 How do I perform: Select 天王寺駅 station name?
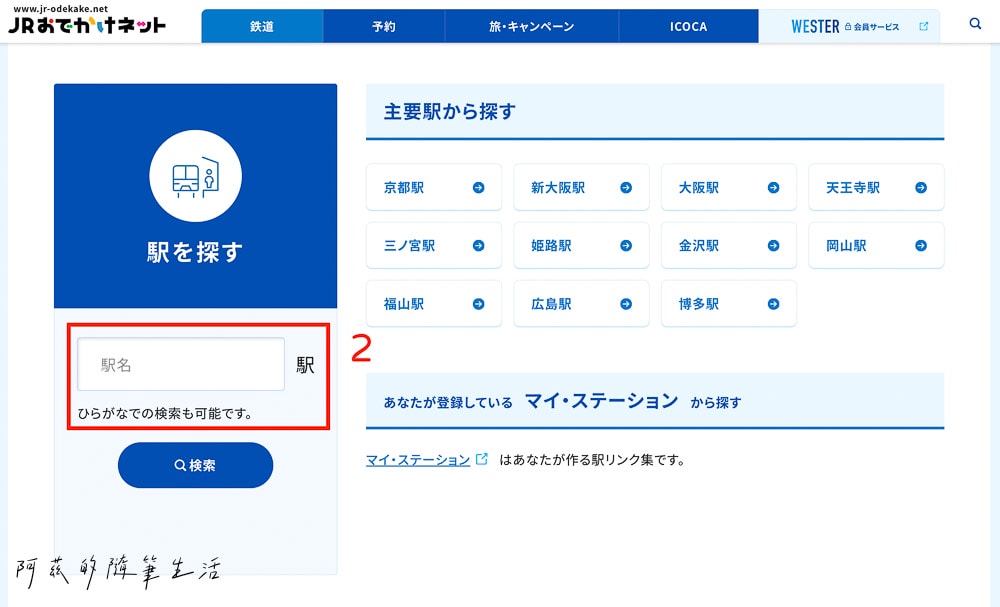pos(853,187)
